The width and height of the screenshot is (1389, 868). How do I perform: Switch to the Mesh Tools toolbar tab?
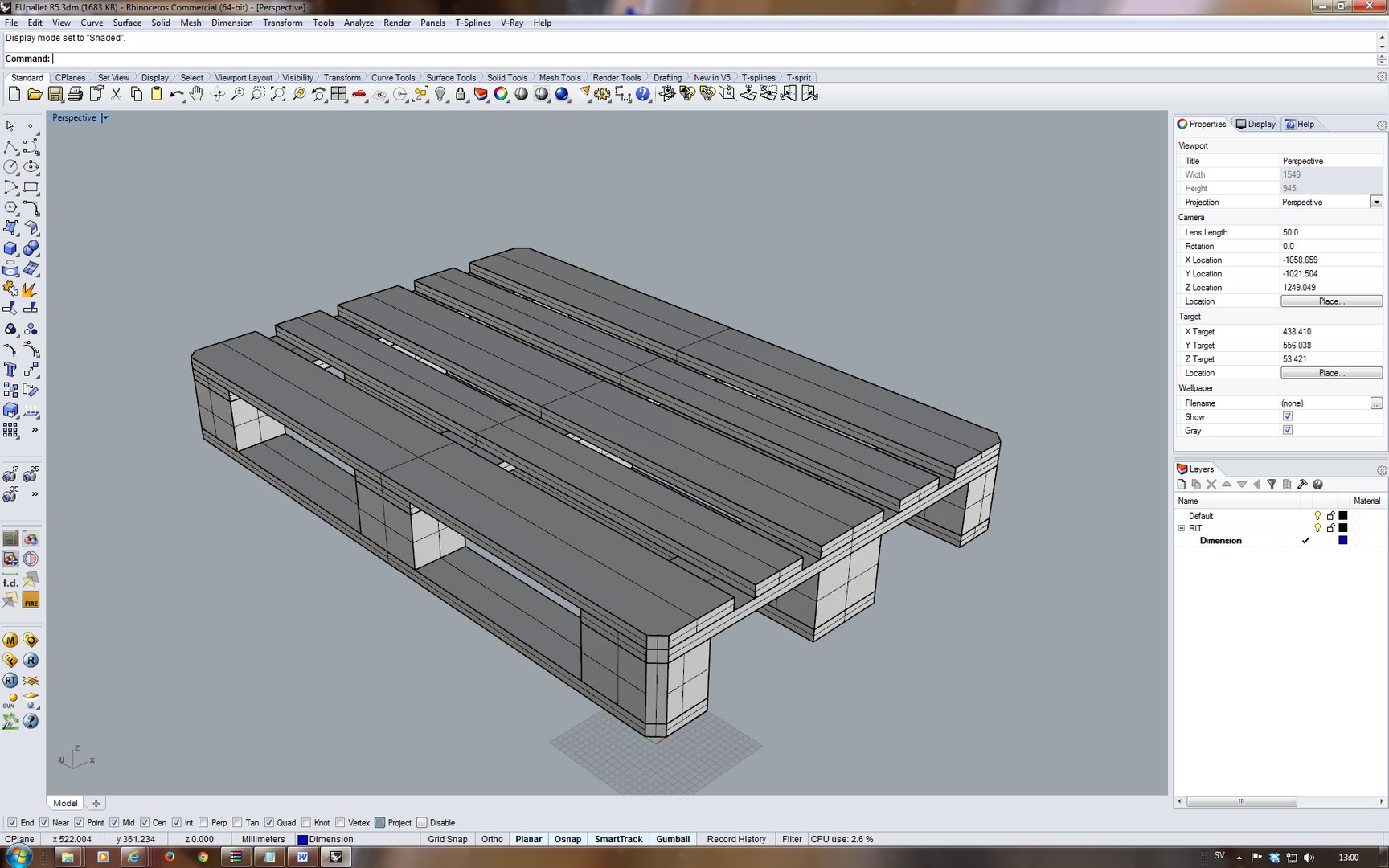click(559, 78)
